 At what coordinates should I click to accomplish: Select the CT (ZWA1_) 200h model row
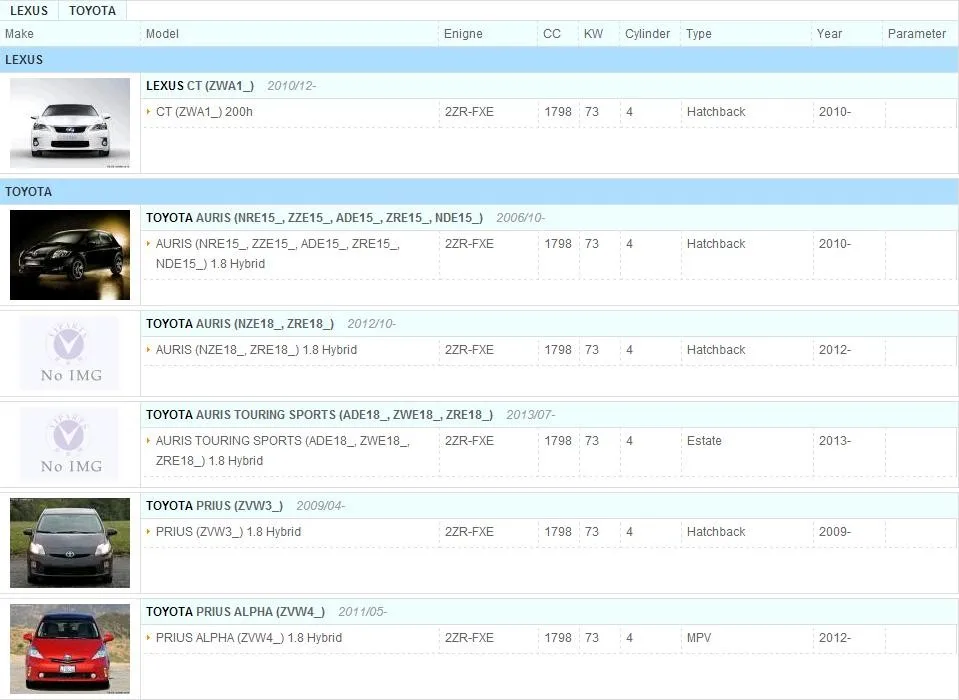point(204,112)
